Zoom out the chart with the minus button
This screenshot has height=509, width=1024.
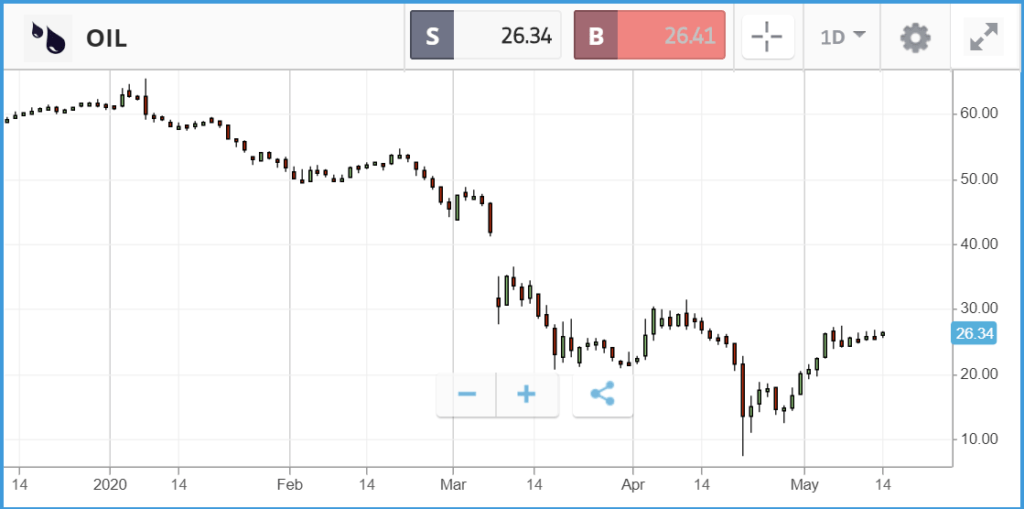point(467,394)
